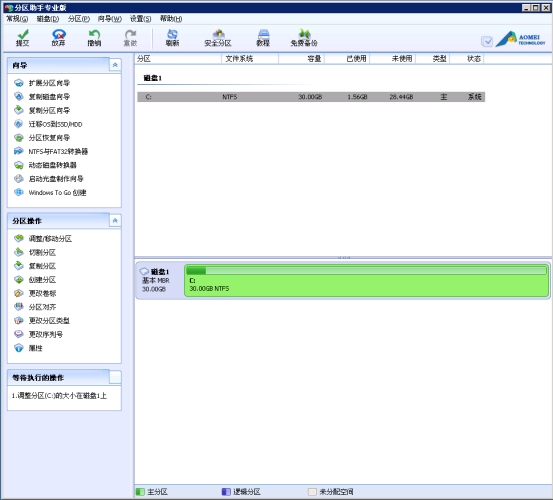
Task: Toggle the 等待执行的操作 panel expander
Action: point(115,377)
